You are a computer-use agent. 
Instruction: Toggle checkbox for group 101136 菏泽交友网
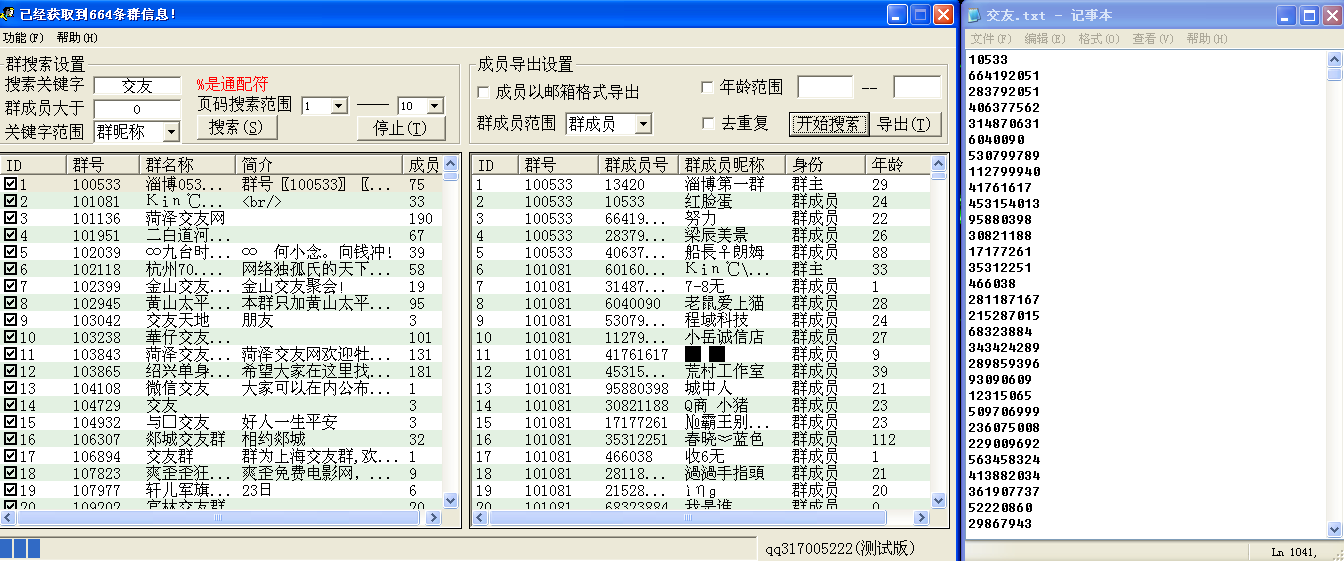pyautogui.click(x=10, y=218)
